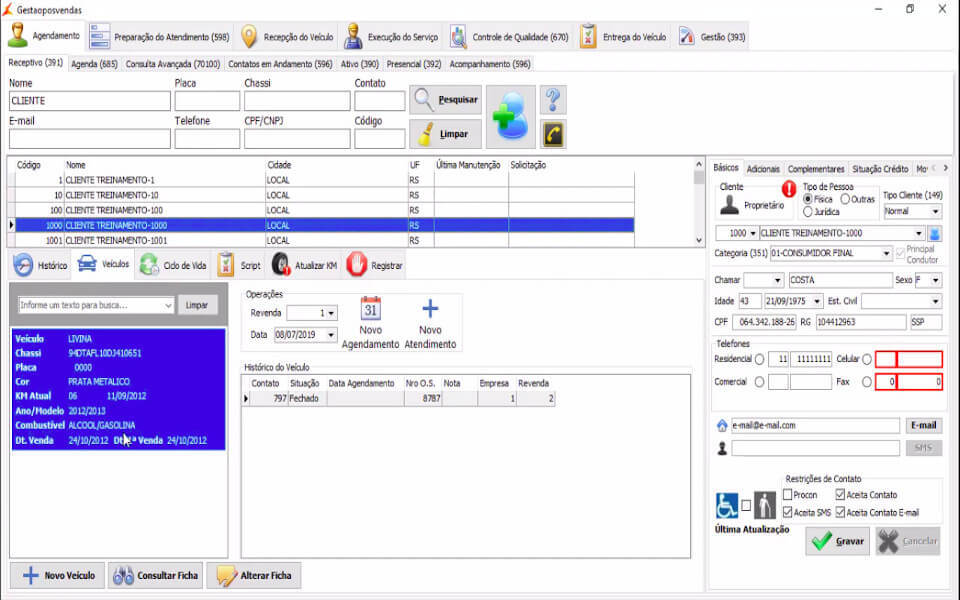
Task: Select row CLIENTE TREINAMENTO-1001
Action: point(324,241)
